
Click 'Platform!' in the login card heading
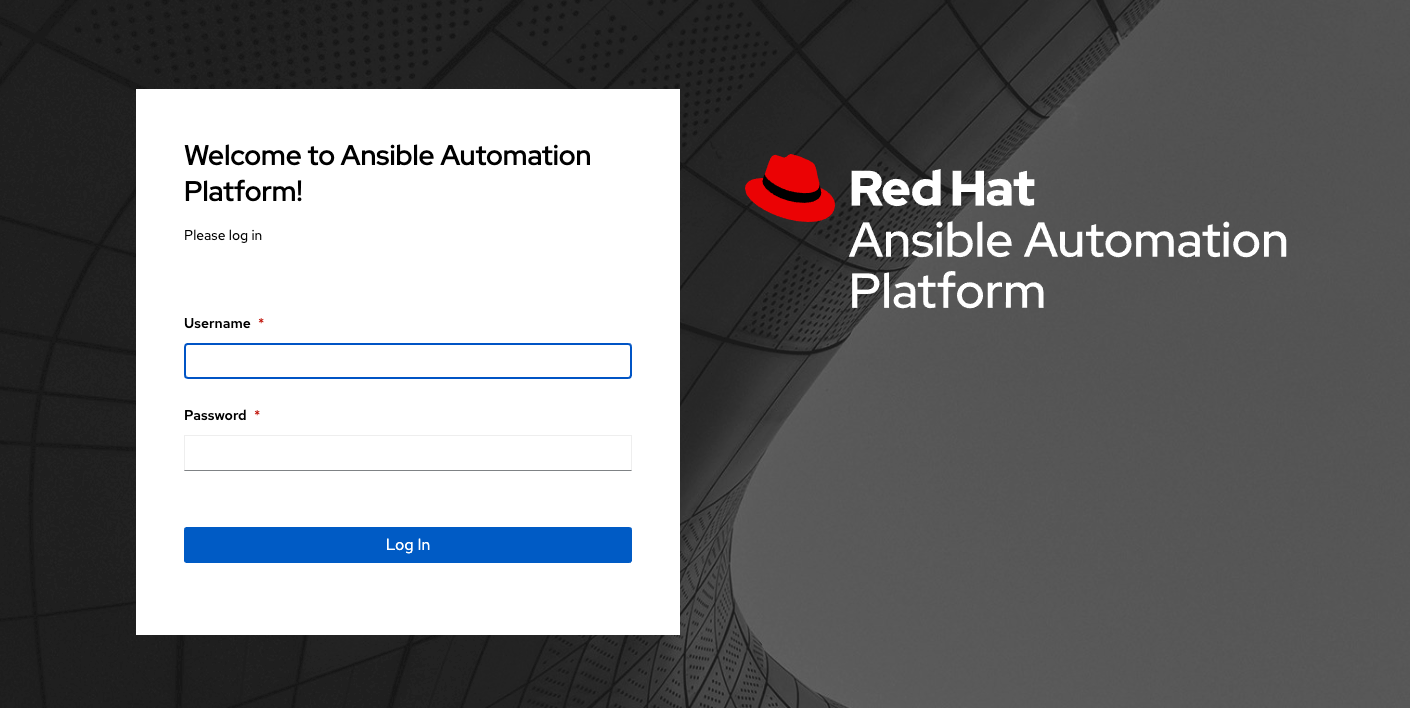(243, 192)
